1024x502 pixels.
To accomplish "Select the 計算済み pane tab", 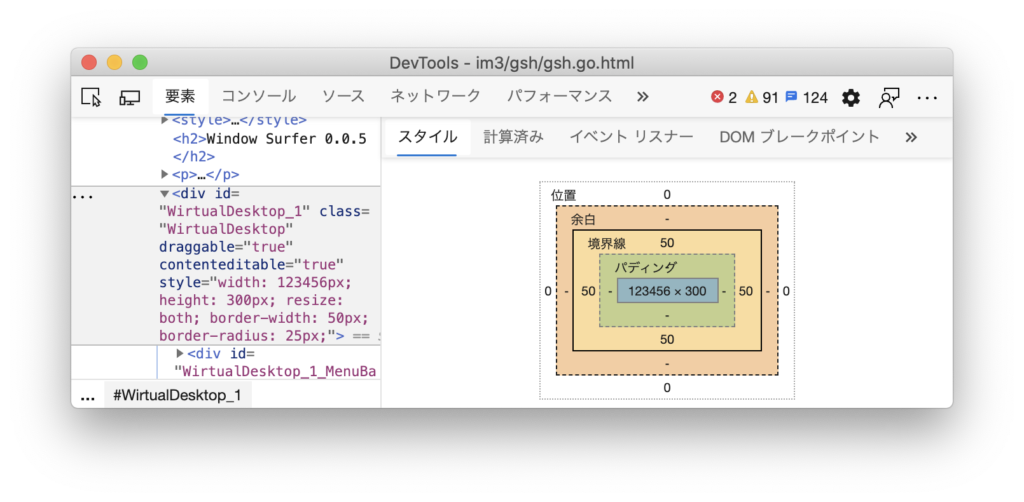I will [513, 137].
